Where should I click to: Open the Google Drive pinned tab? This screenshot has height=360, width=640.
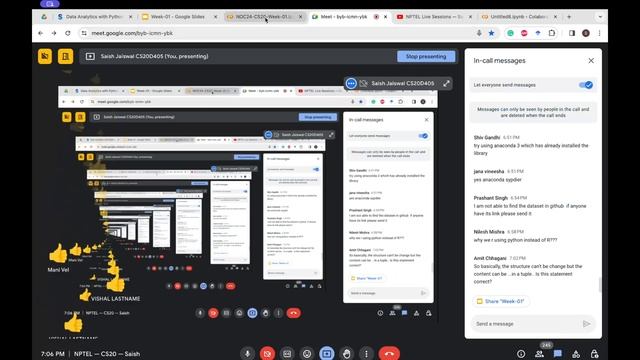click(x=44, y=17)
